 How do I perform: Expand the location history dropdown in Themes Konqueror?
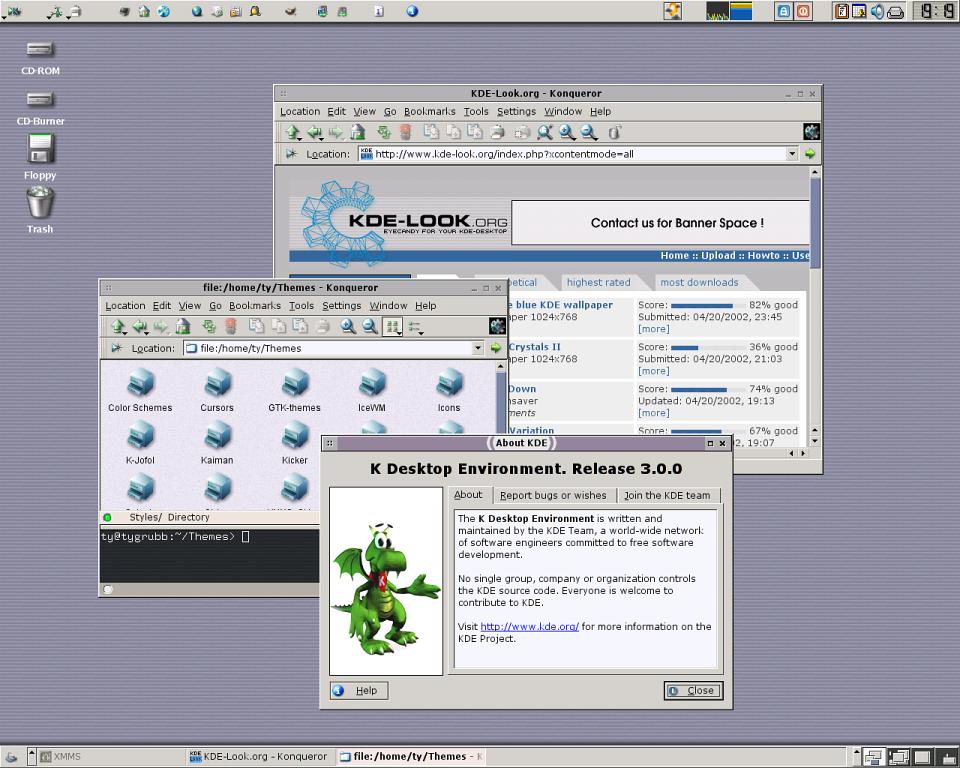(x=478, y=348)
